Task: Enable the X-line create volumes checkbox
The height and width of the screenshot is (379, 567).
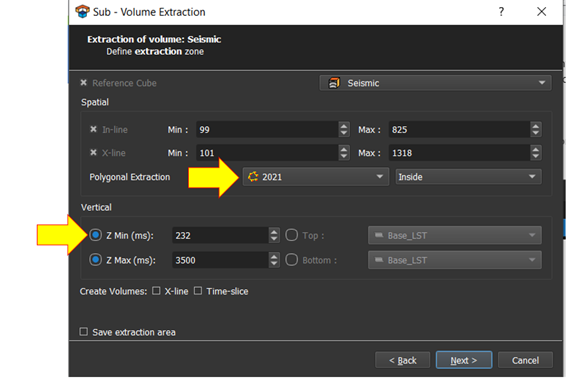Action: tap(156, 291)
